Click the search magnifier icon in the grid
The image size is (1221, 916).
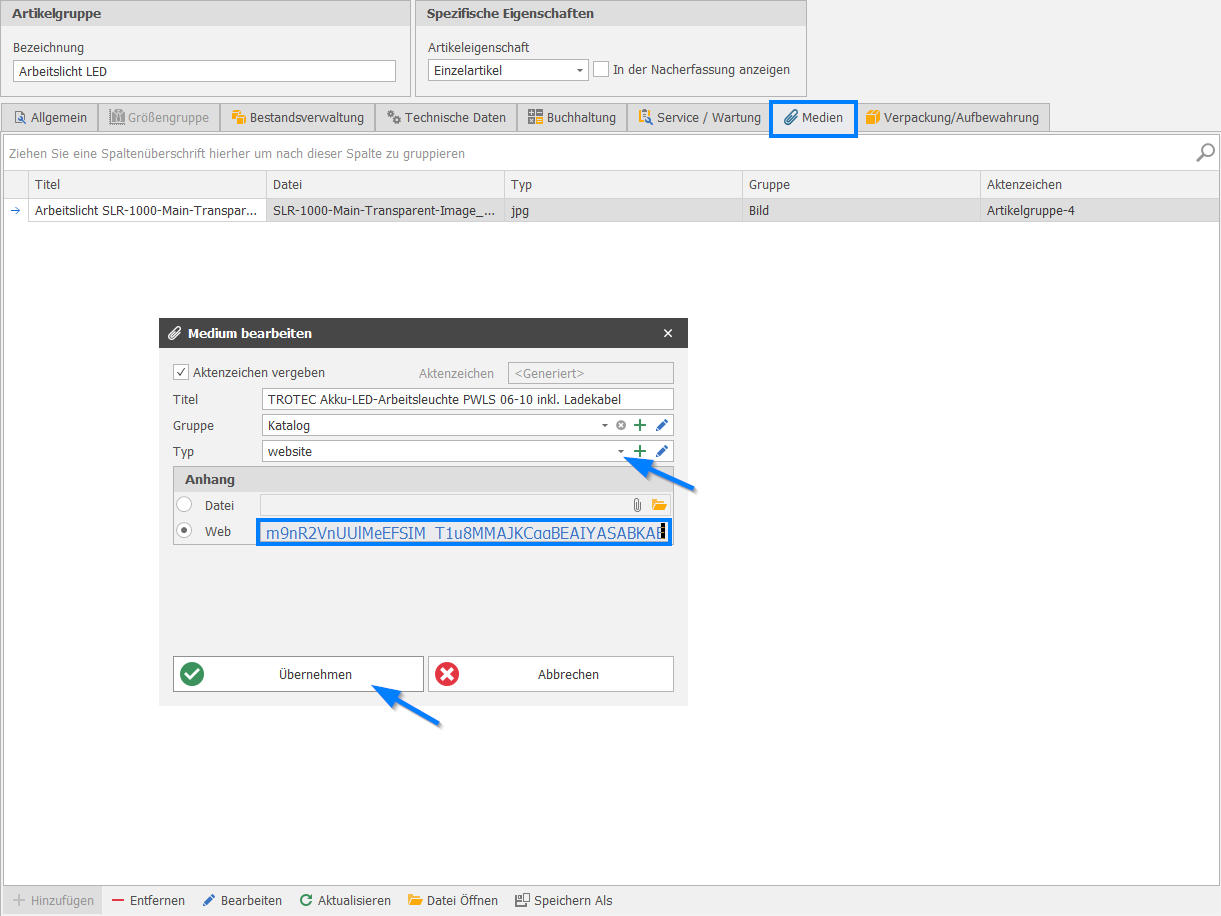pyautogui.click(x=1206, y=152)
